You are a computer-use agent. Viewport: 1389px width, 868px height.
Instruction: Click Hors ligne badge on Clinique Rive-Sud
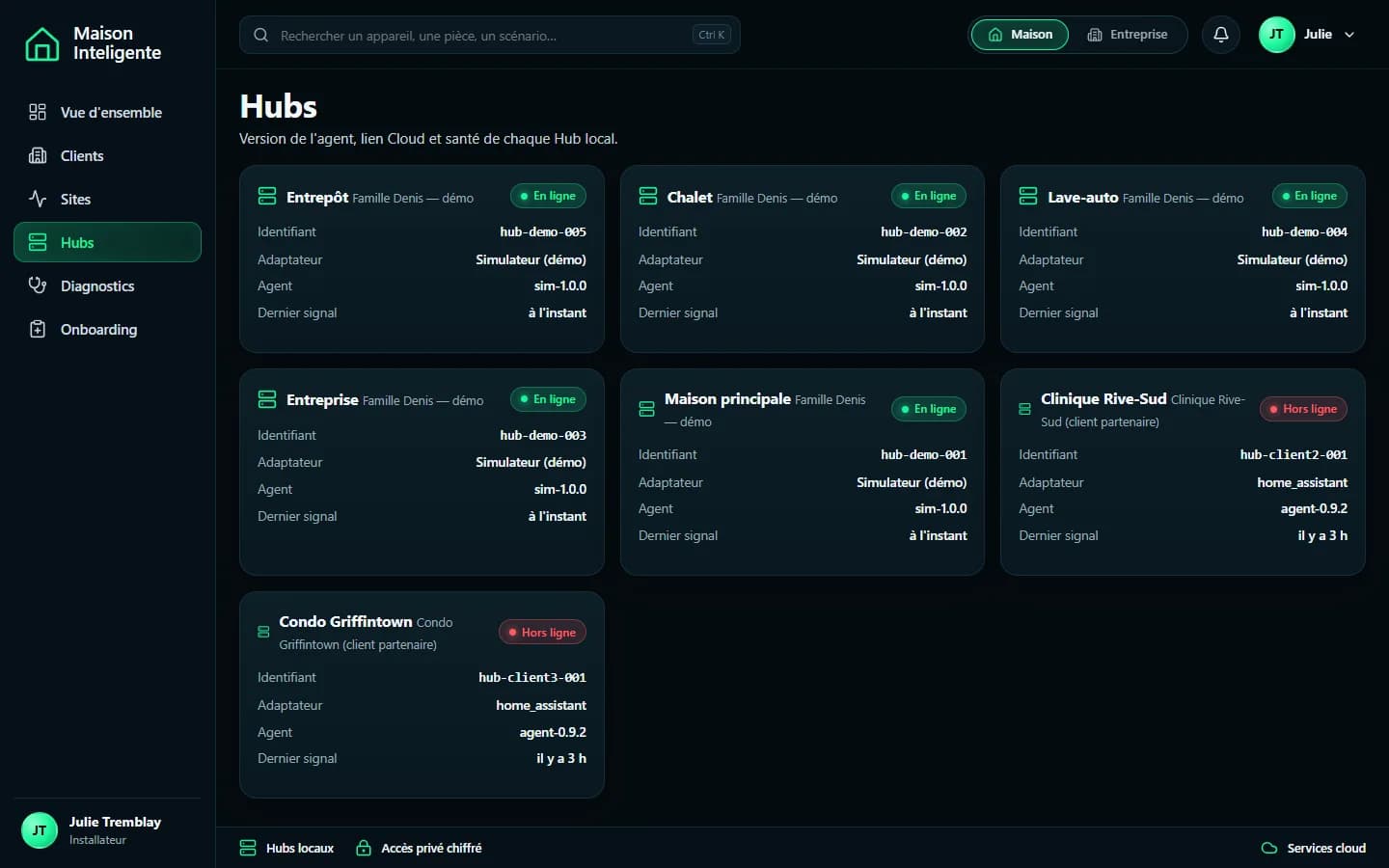tap(1303, 409)
